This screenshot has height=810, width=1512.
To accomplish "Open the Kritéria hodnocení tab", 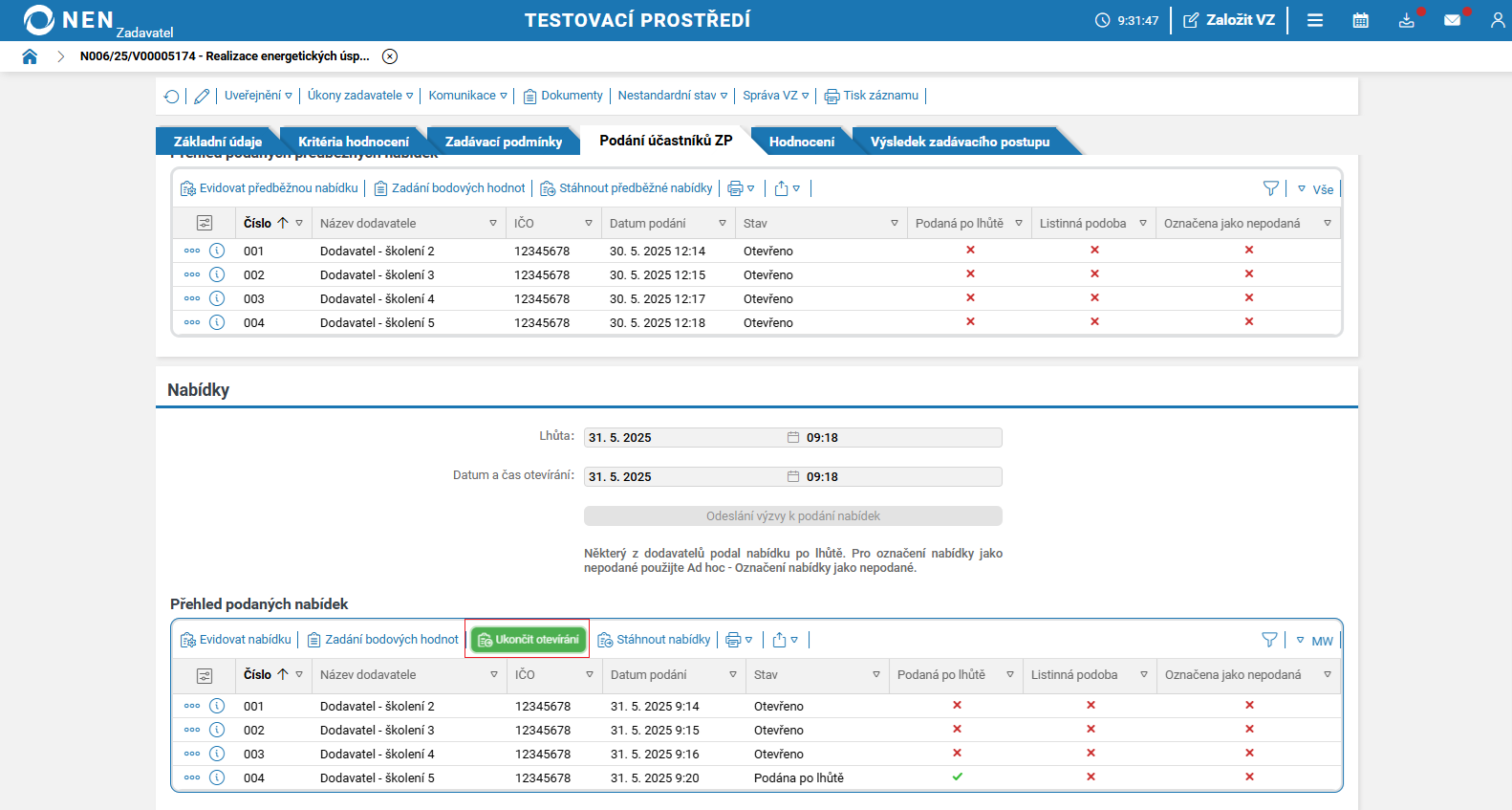I will click(353, 142).
